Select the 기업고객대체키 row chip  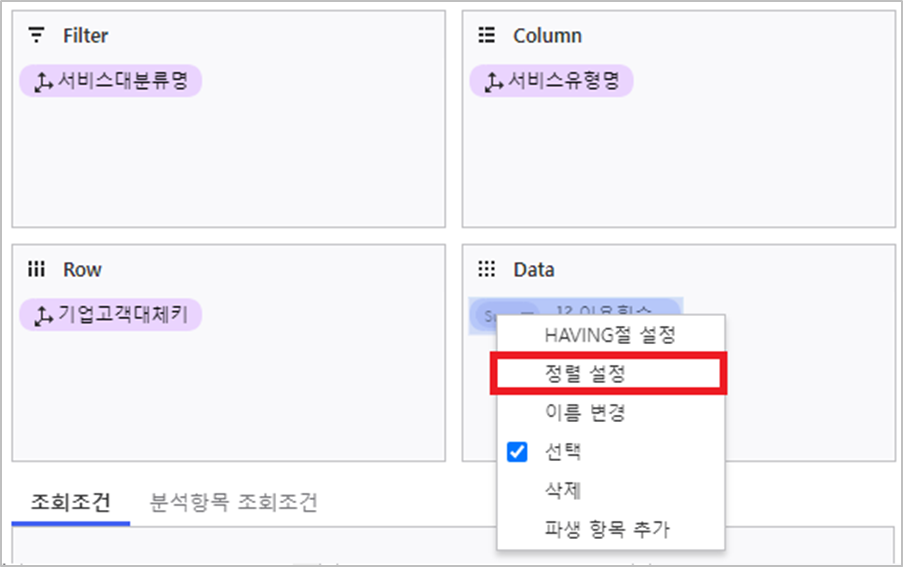[x=122, y=317]
